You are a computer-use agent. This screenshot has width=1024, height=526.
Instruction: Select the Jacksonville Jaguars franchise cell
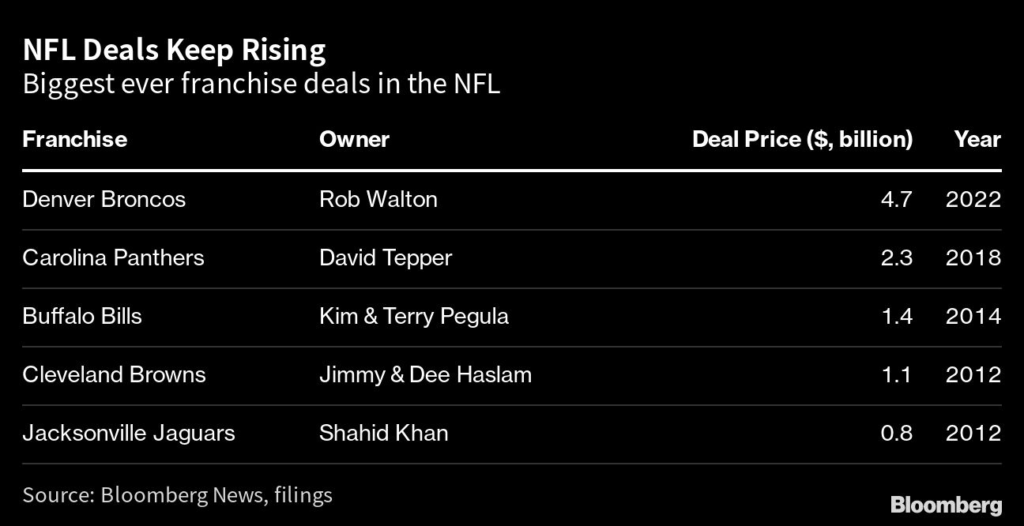click(x=129, y=433)
